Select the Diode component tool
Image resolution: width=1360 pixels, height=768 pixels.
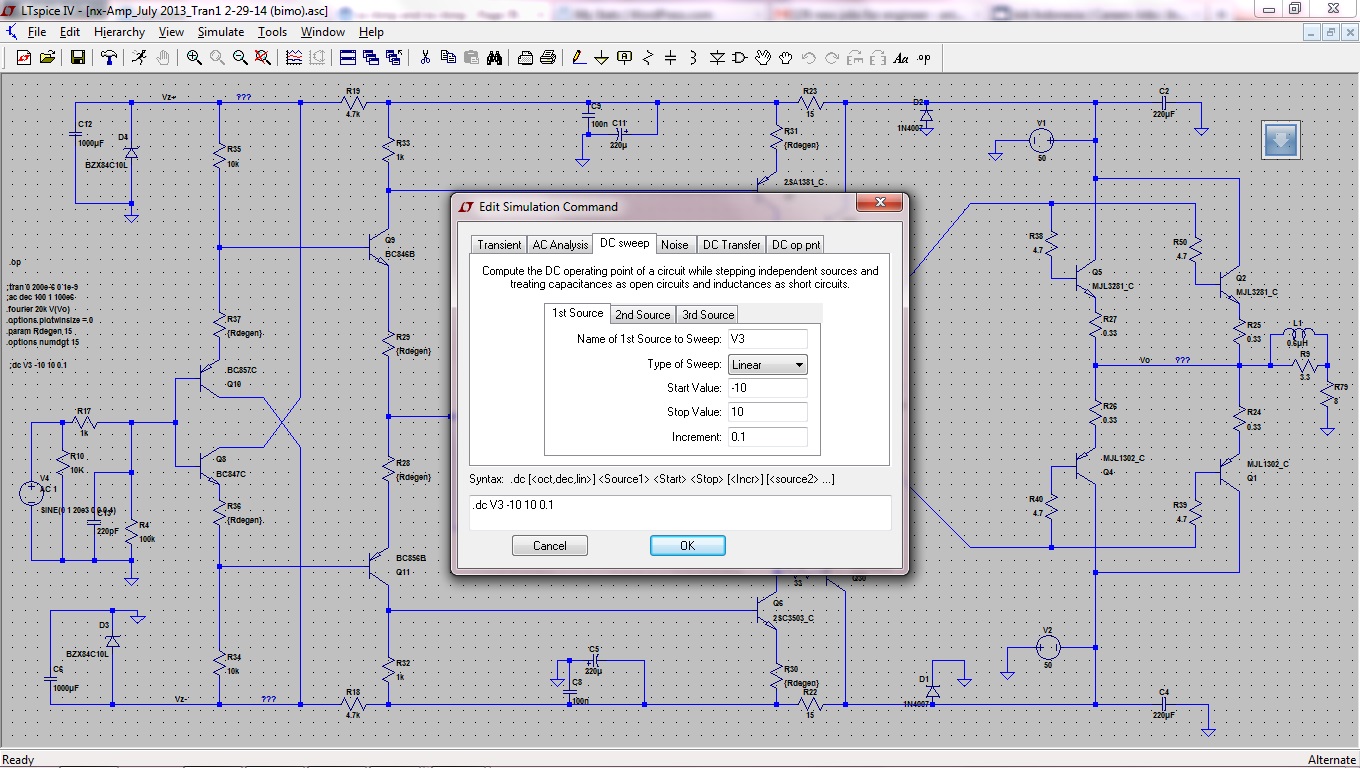[717, 58]
